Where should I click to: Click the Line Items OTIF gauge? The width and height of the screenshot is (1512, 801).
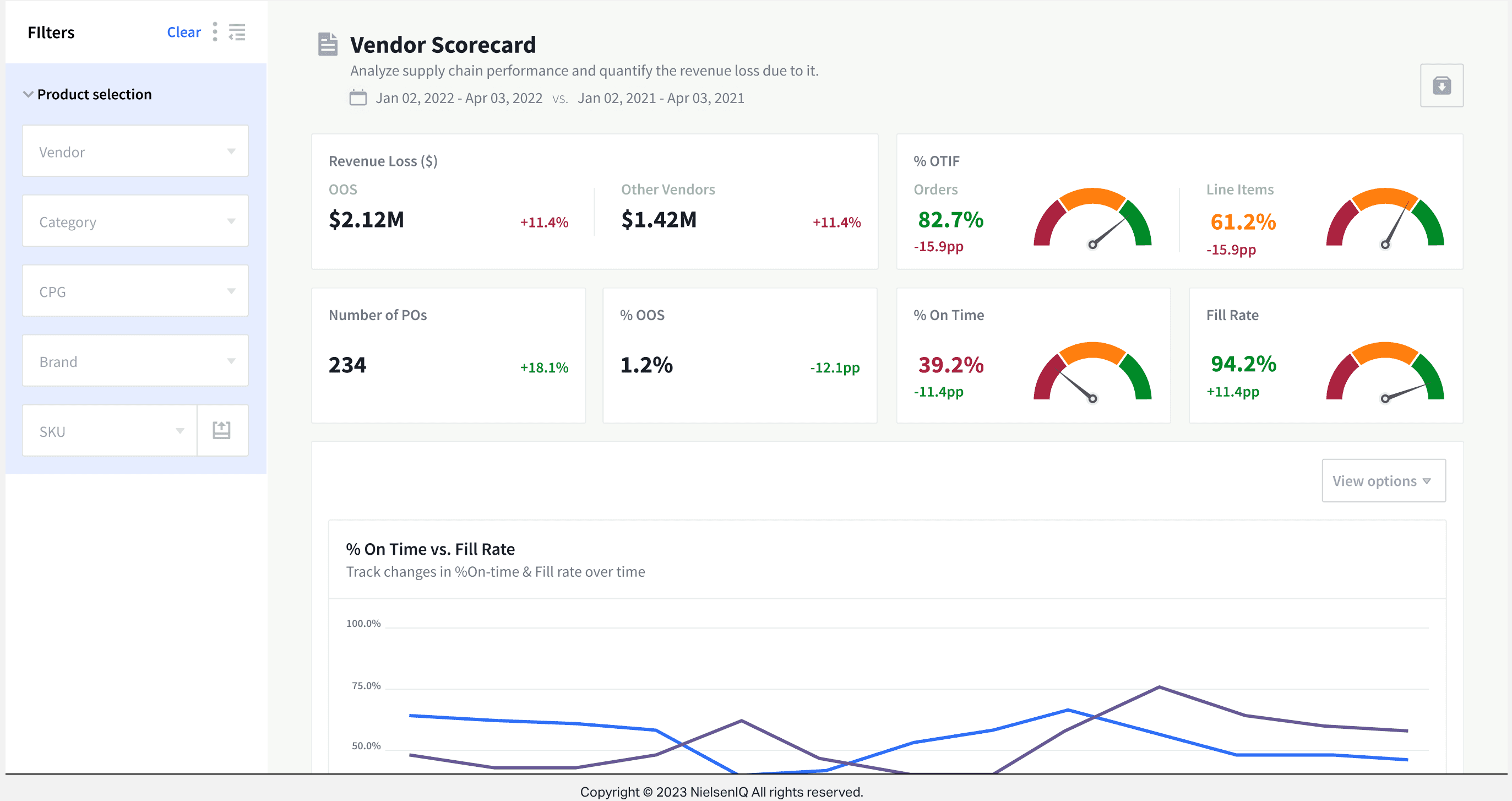pos(1384,218)
